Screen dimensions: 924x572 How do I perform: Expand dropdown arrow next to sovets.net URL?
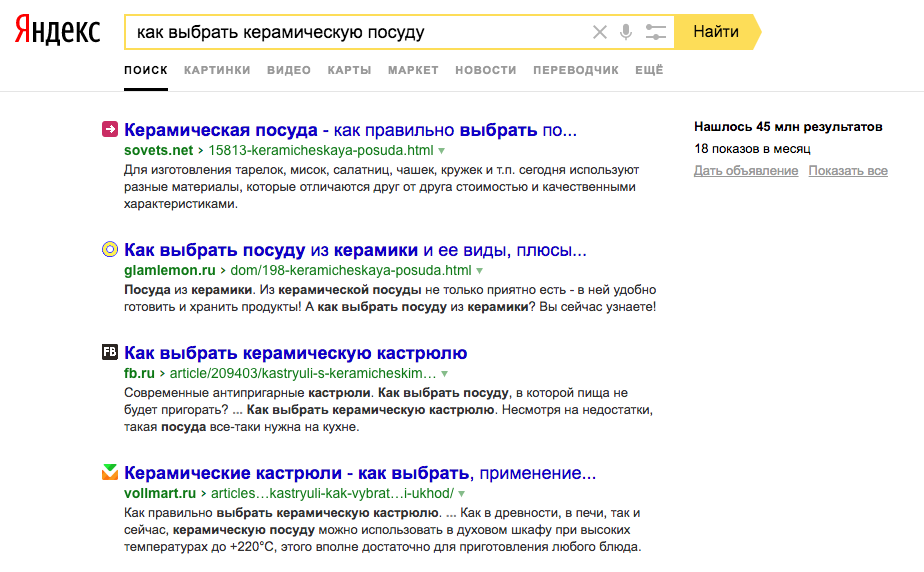441,151
